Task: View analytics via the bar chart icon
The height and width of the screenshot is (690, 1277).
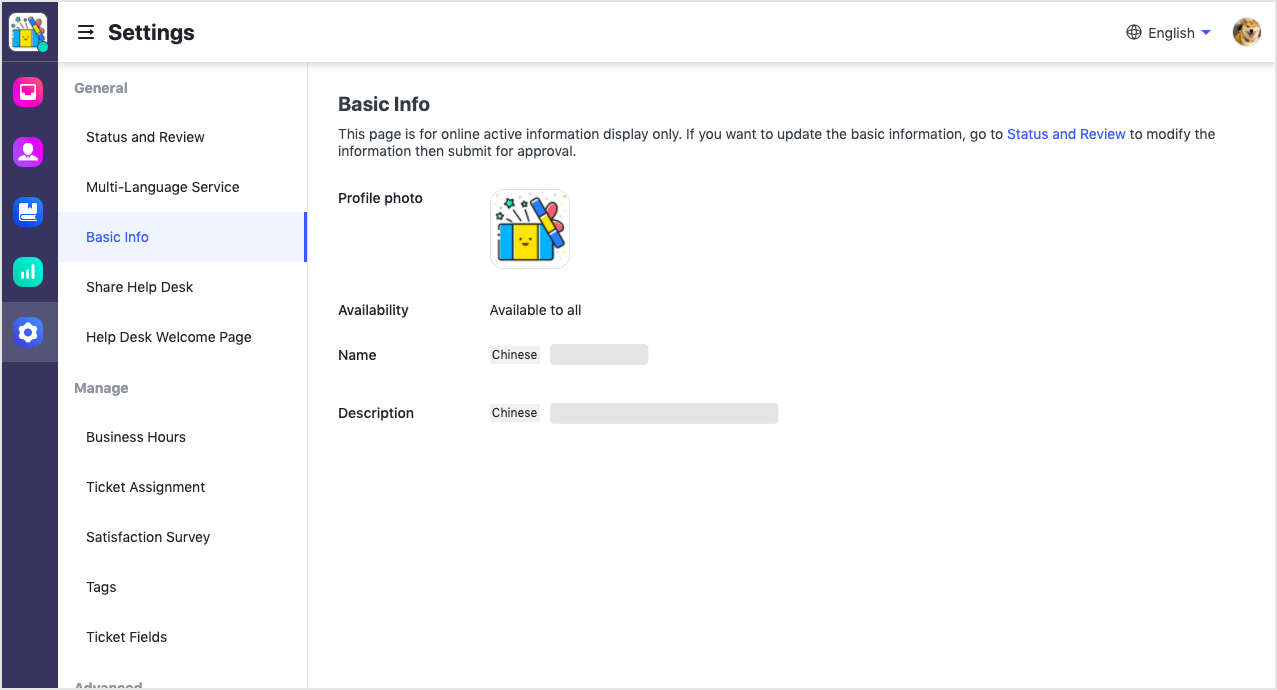Action: click(28, 272)
